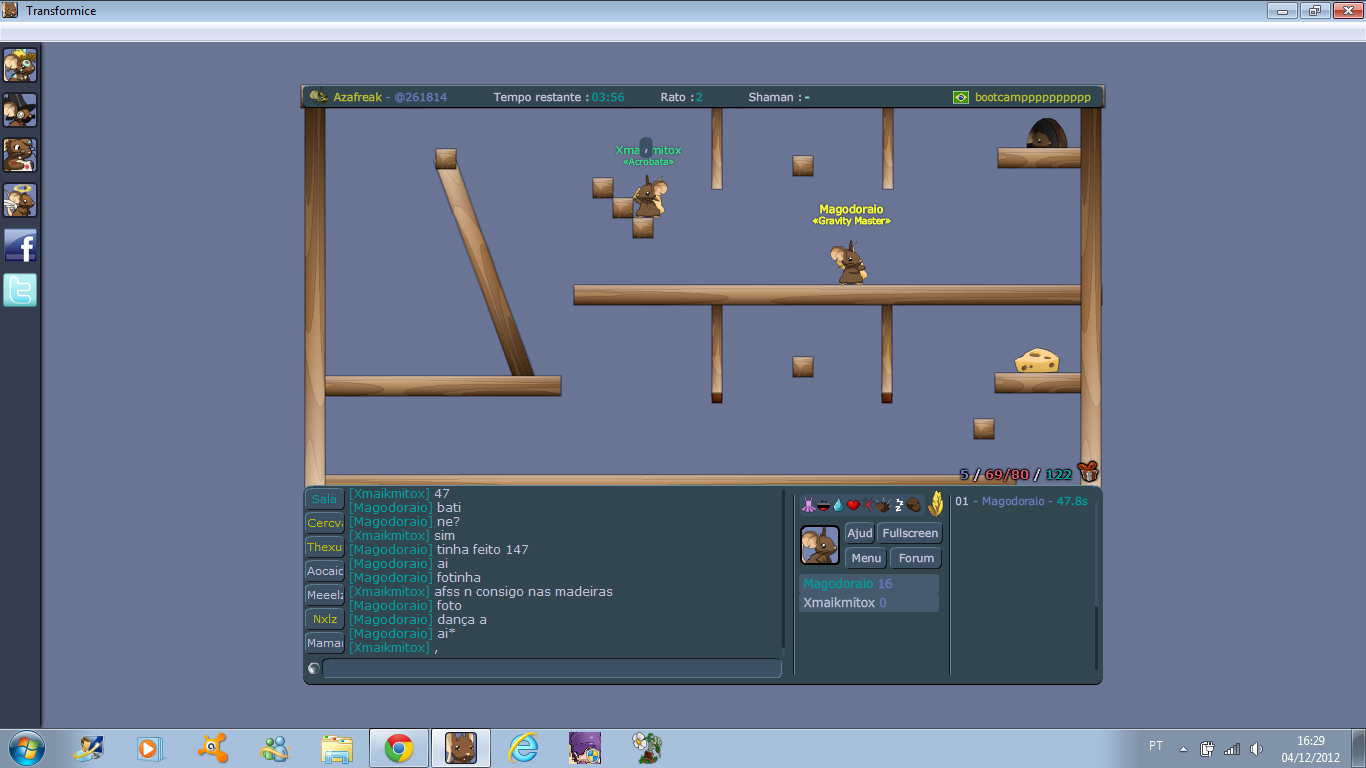Select the clap emote (brown hands icon)
This screenshot has height=768, width=1366.
coord(883,505)
